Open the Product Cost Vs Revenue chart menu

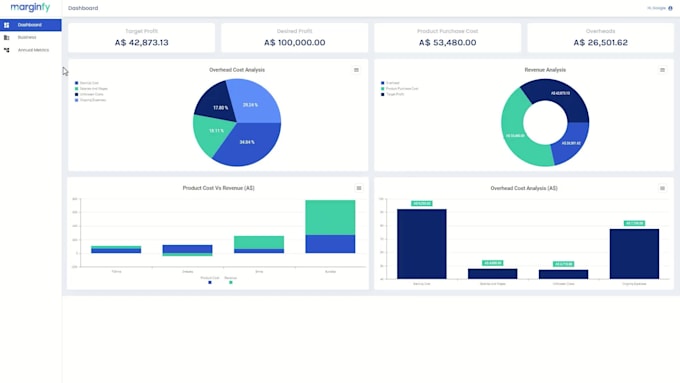coord(359,188)
